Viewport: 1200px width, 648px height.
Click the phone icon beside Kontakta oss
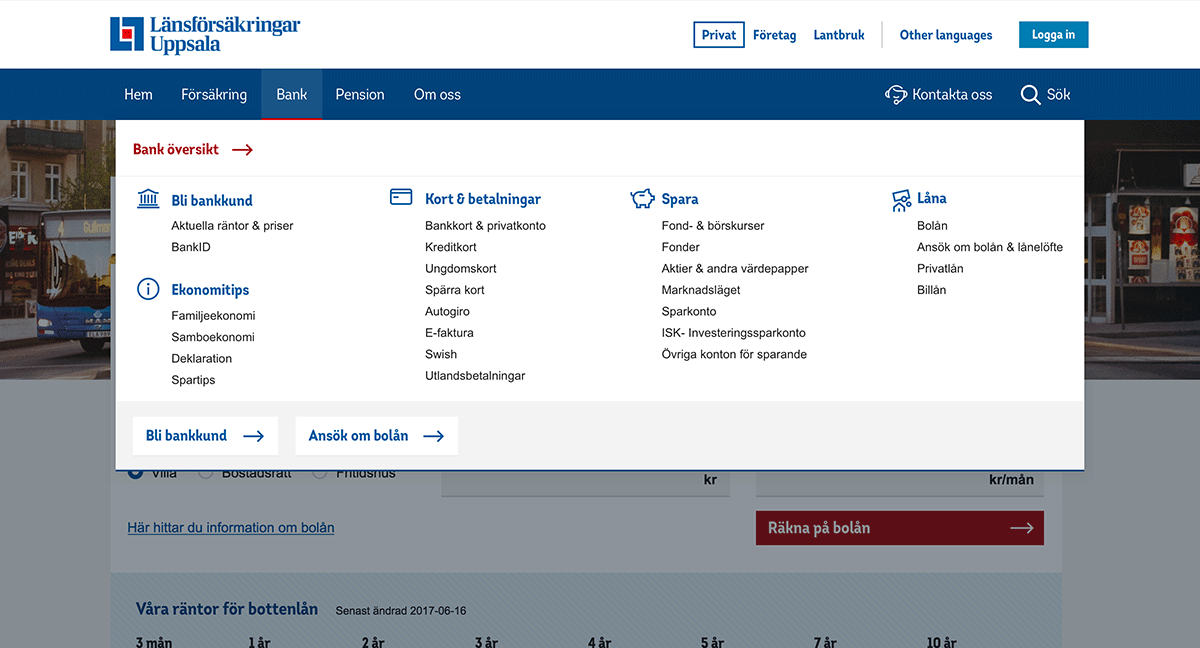[x=893, y=94]
